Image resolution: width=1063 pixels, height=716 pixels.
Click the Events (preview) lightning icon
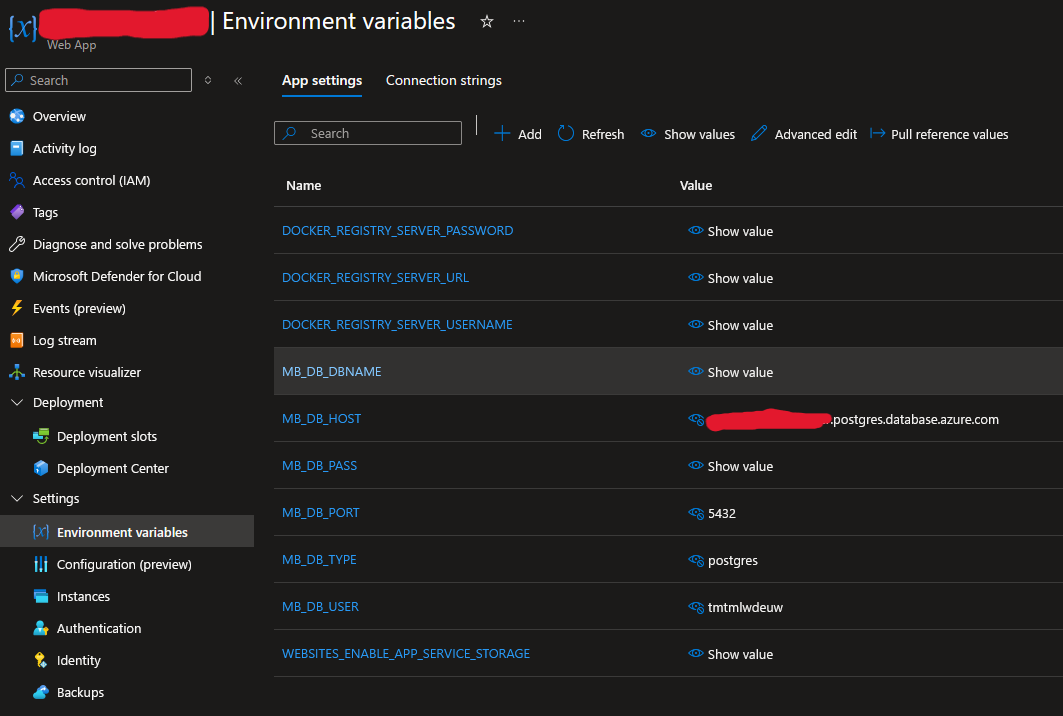(16, 309)
